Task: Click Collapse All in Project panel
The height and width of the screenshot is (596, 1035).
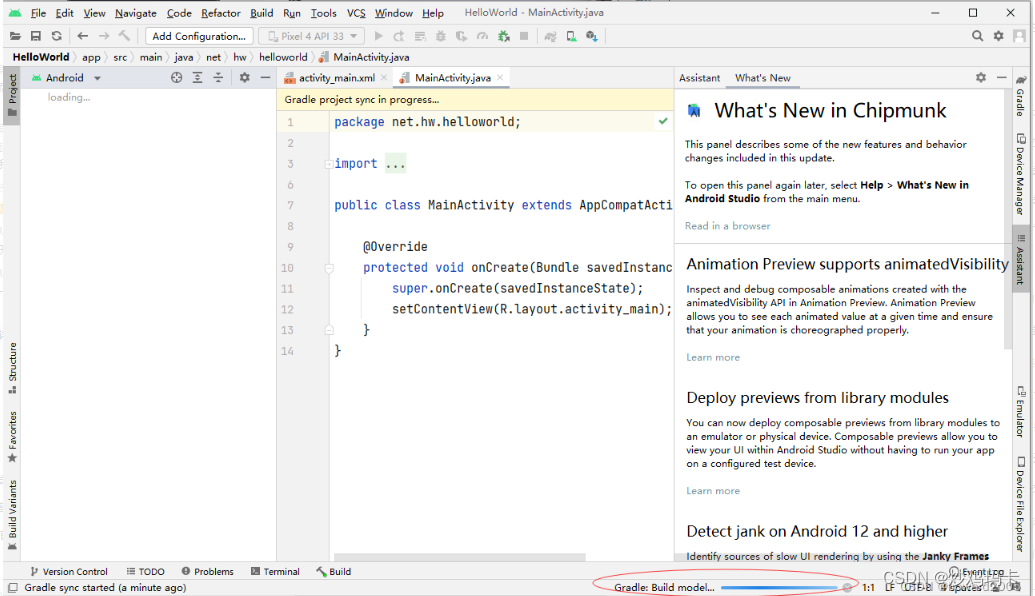Action: tap(218, 78)
